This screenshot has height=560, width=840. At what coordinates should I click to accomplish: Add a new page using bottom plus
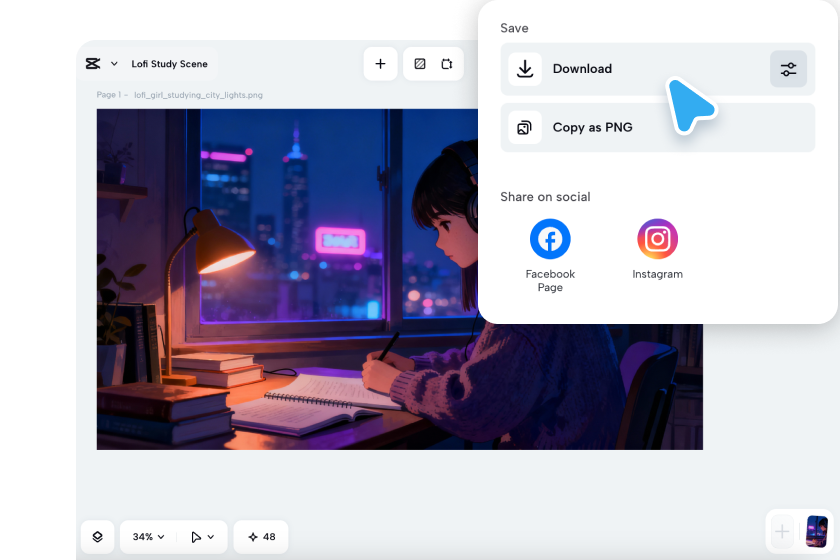point(782,532)
